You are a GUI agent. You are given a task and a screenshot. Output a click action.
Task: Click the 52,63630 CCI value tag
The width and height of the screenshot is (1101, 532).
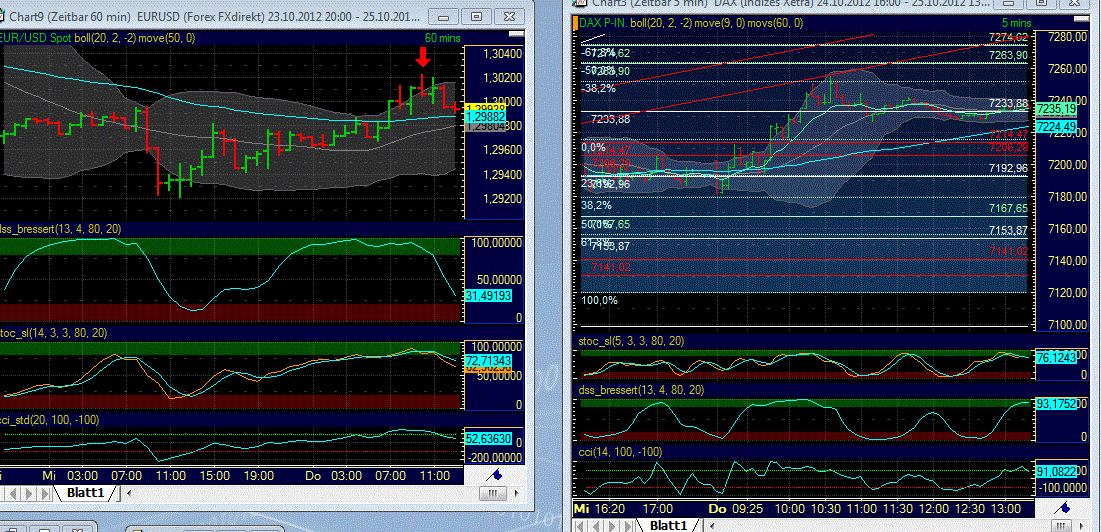[x=489, y=439]
